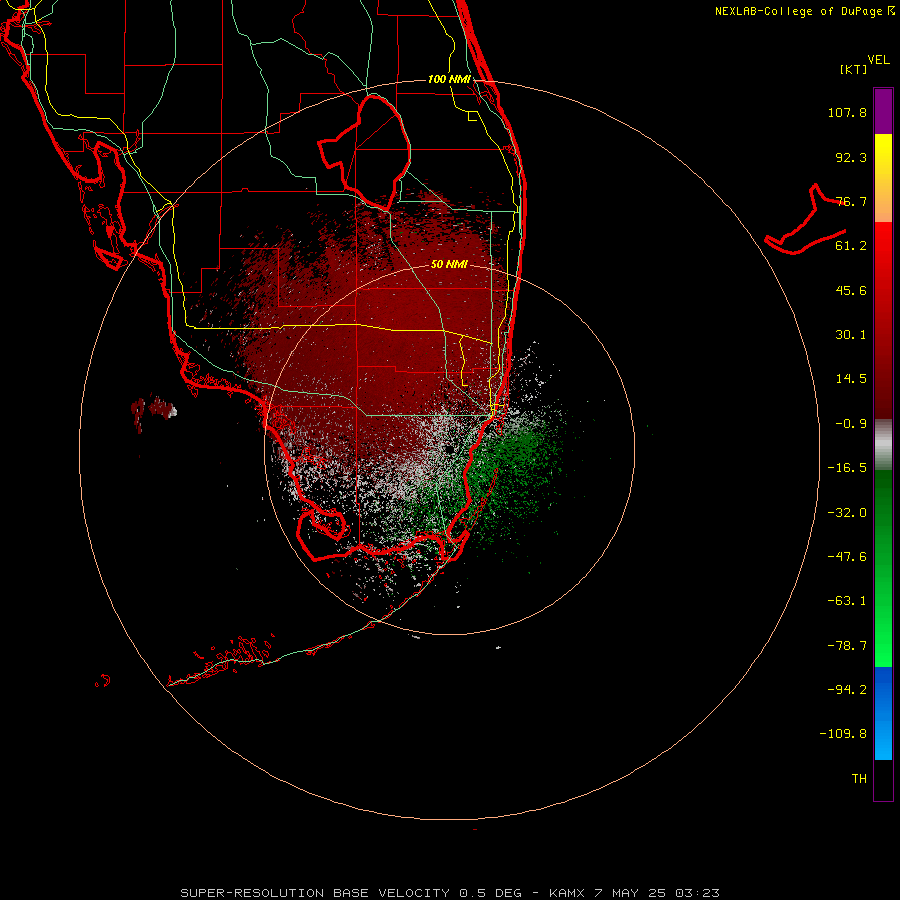Click the 92.3 velocity scale value
900x900 pixels.
pos(851,157)
